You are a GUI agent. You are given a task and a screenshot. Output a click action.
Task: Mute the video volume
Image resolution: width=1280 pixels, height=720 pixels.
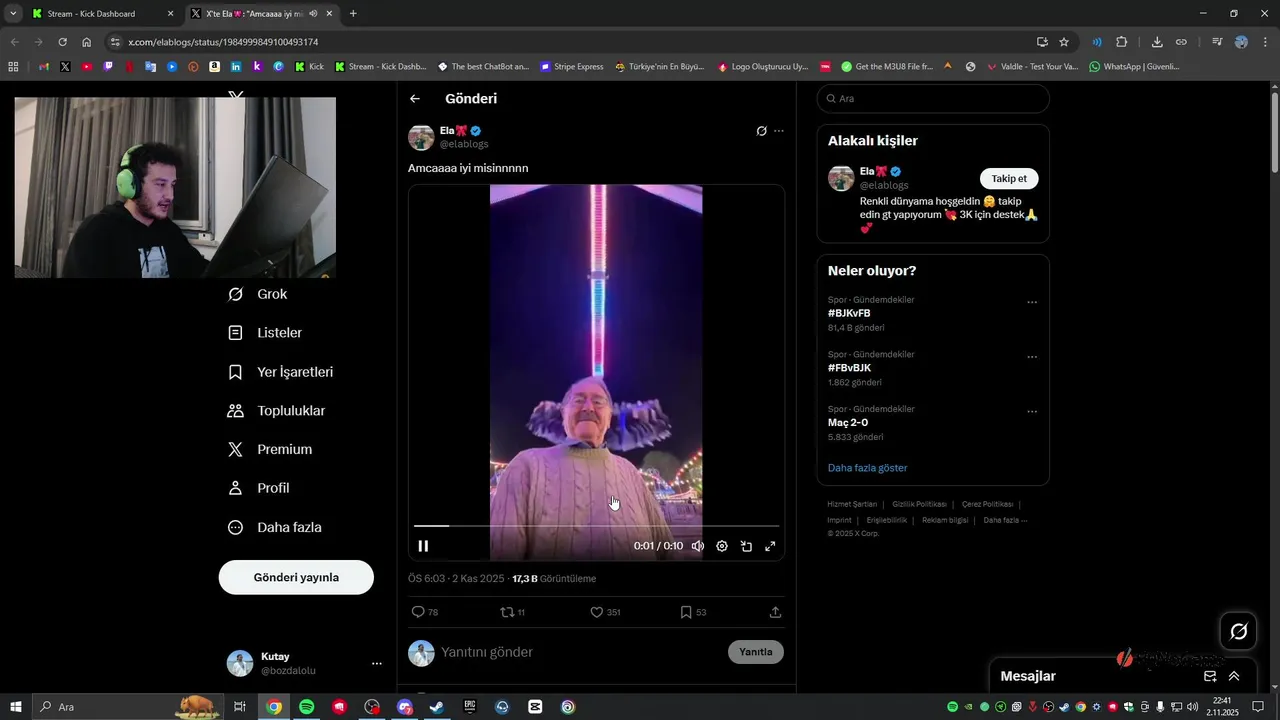pos(698,546)
